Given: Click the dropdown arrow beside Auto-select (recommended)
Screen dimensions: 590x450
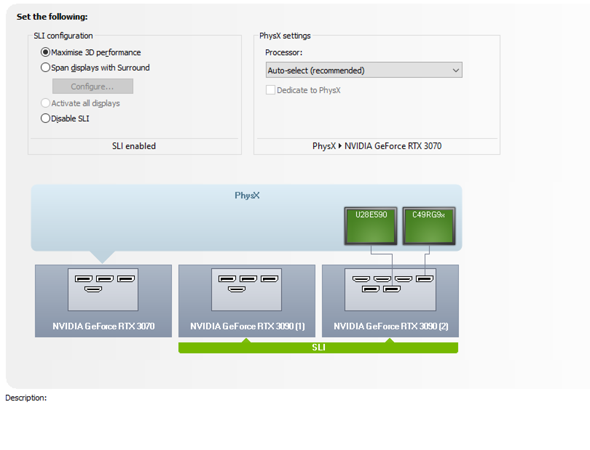Looking at the screenshot, I should tap(456, 70).
